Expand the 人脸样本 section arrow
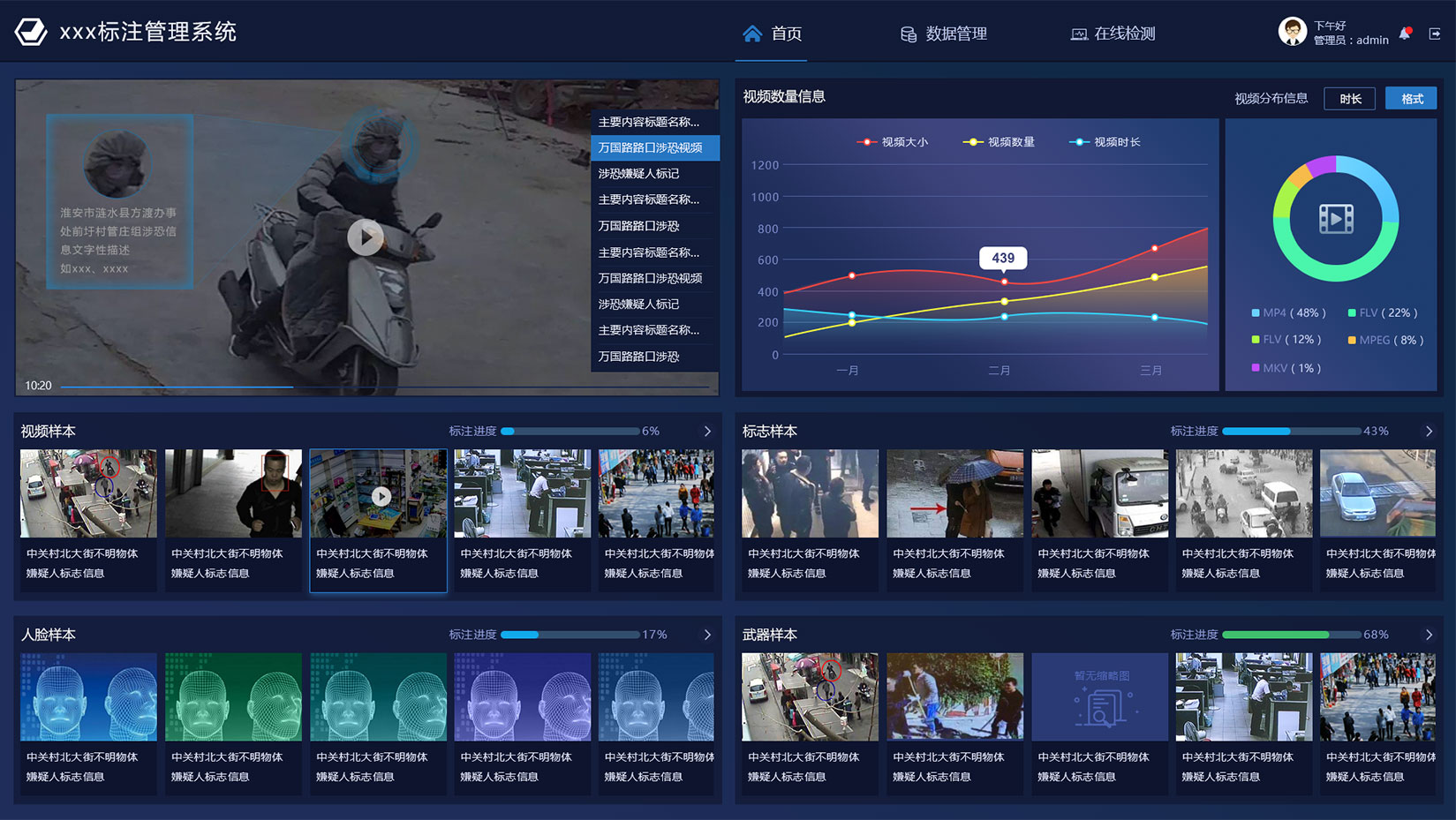The image size is (1456, 820). click(707, 635)
